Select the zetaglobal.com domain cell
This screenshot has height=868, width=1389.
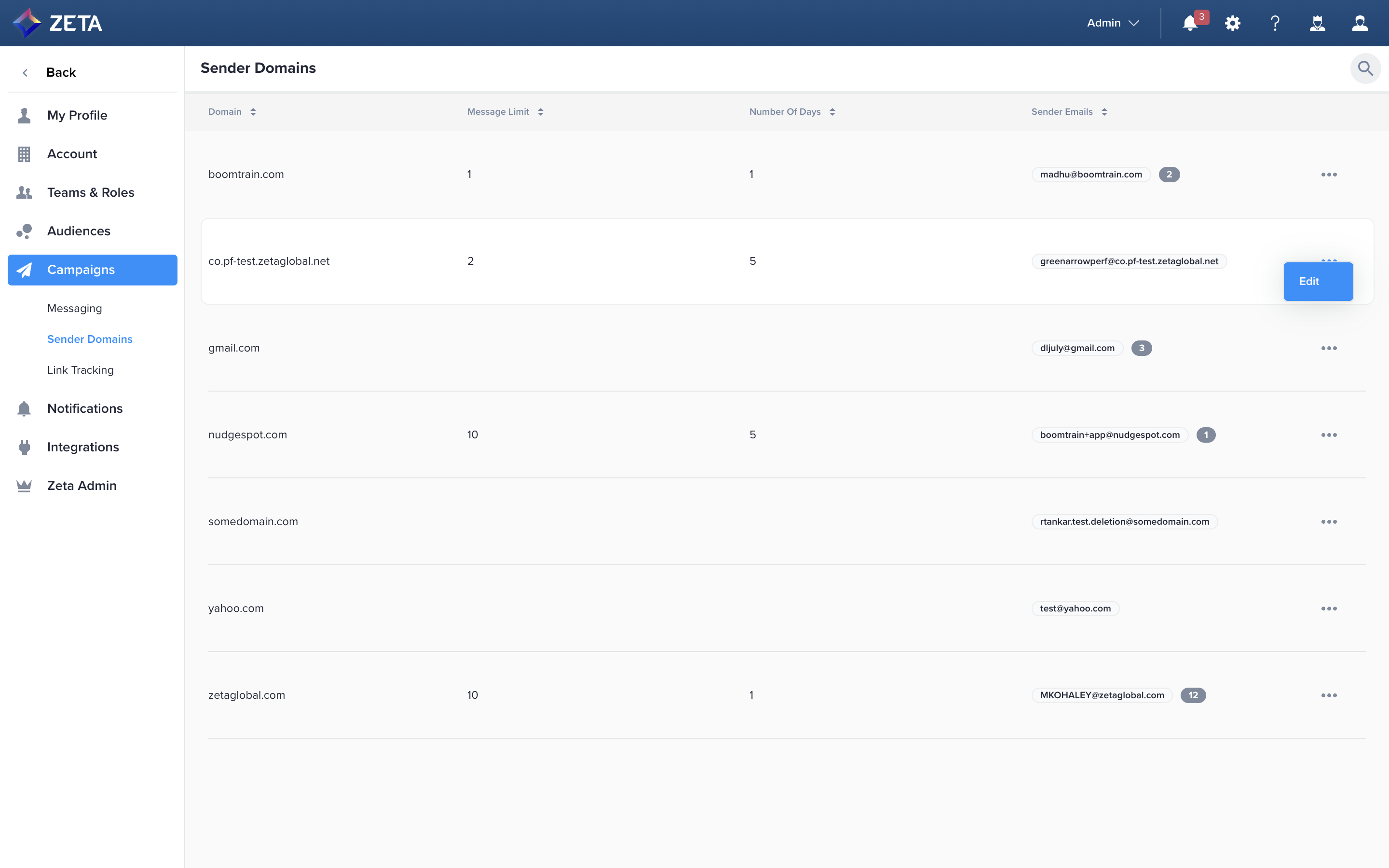[246, 695]
